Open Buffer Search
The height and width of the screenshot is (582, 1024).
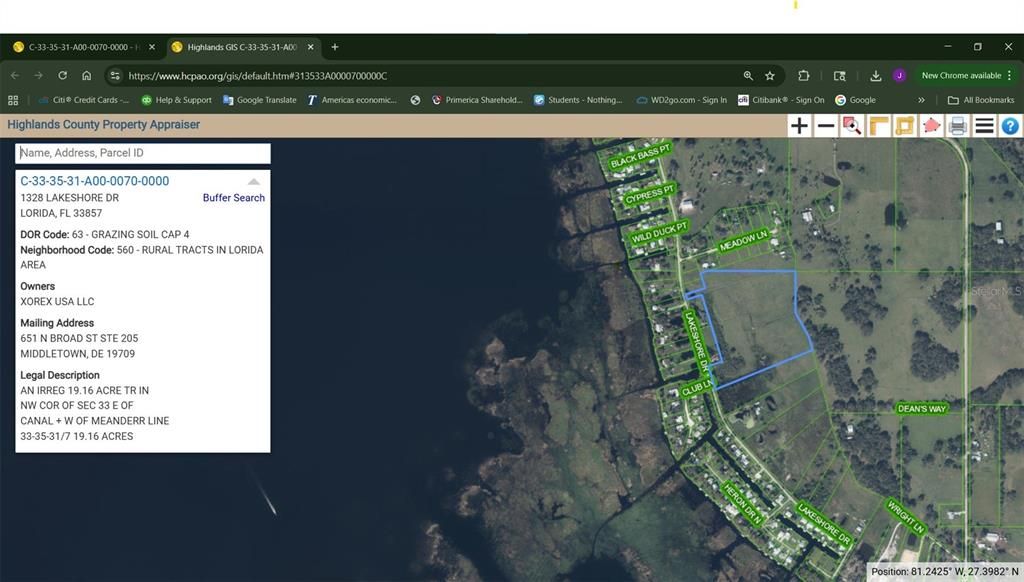pyautogui.click(x=233, y=197)
